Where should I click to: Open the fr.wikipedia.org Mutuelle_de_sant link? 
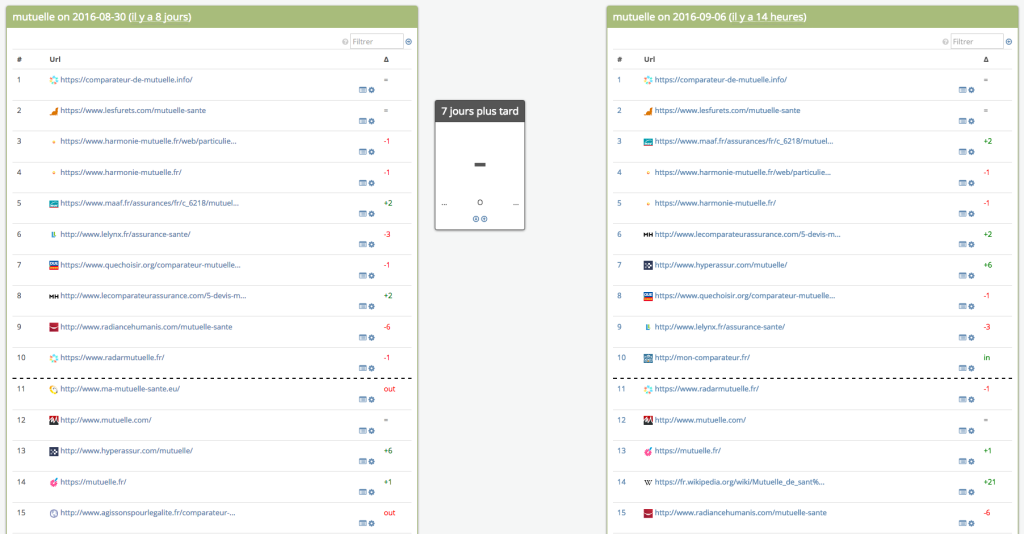[x=739, y=482]
